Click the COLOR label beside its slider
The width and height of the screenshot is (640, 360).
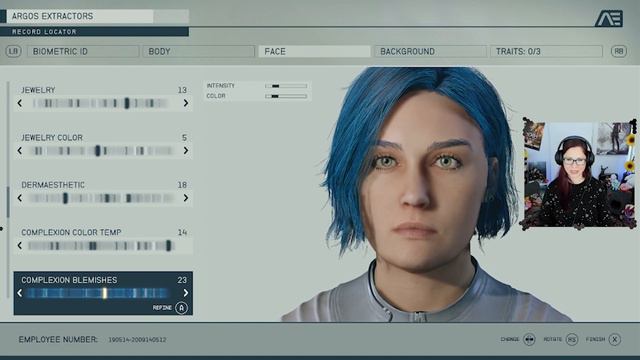216,96
